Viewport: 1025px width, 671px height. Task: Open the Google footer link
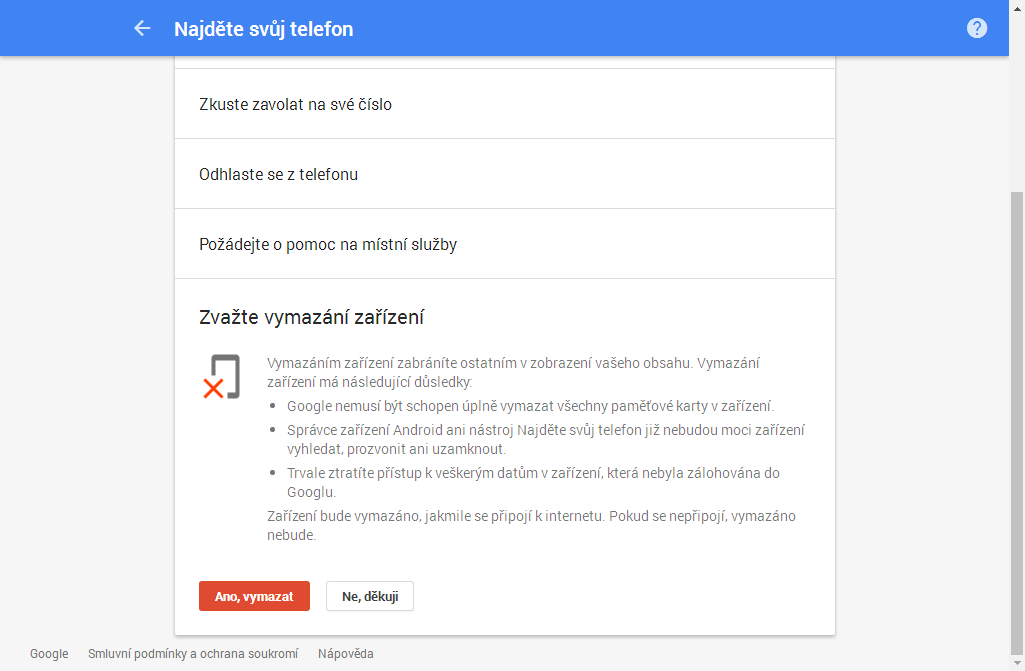coord(49,653)
